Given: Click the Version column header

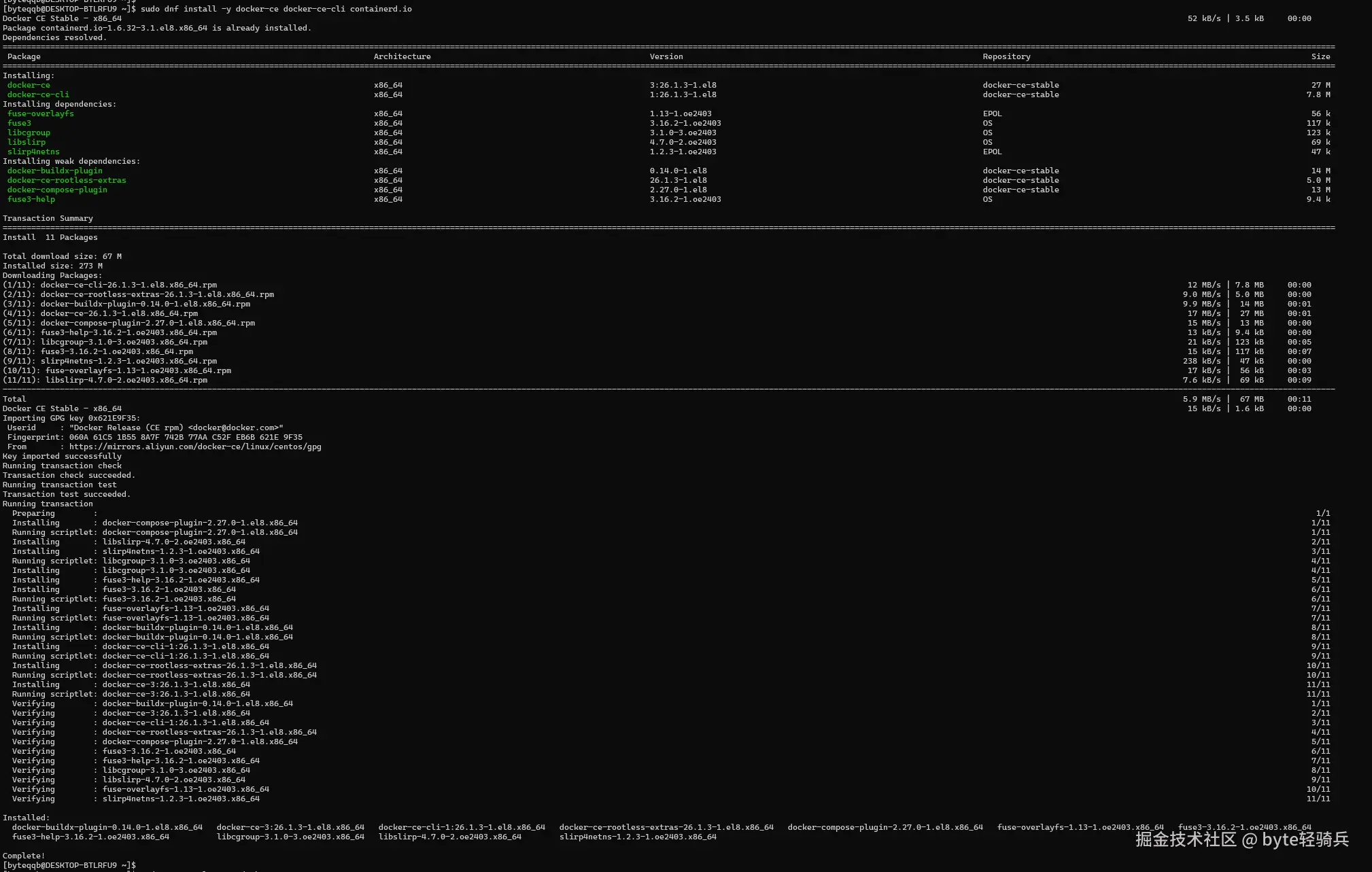Looking at the screenshot, I should [x=666, y=56].
